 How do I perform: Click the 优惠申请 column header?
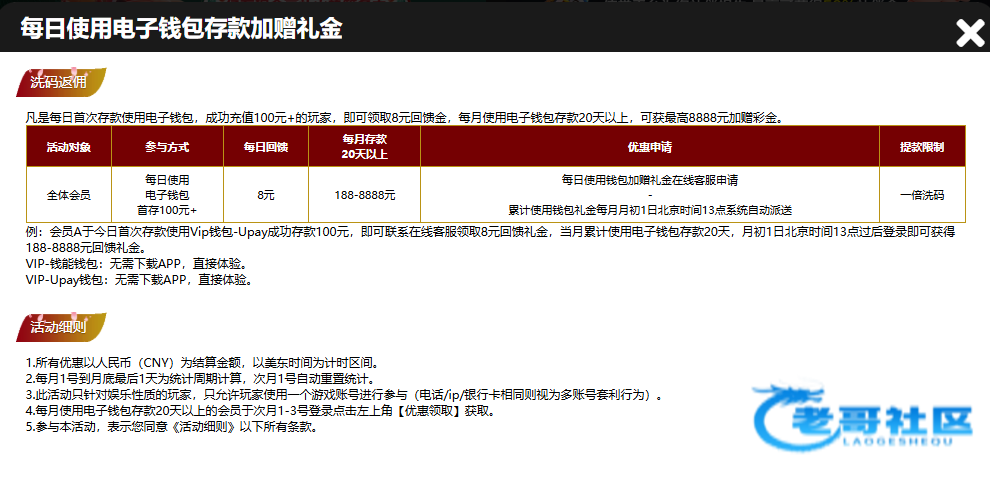click(649, 146)
